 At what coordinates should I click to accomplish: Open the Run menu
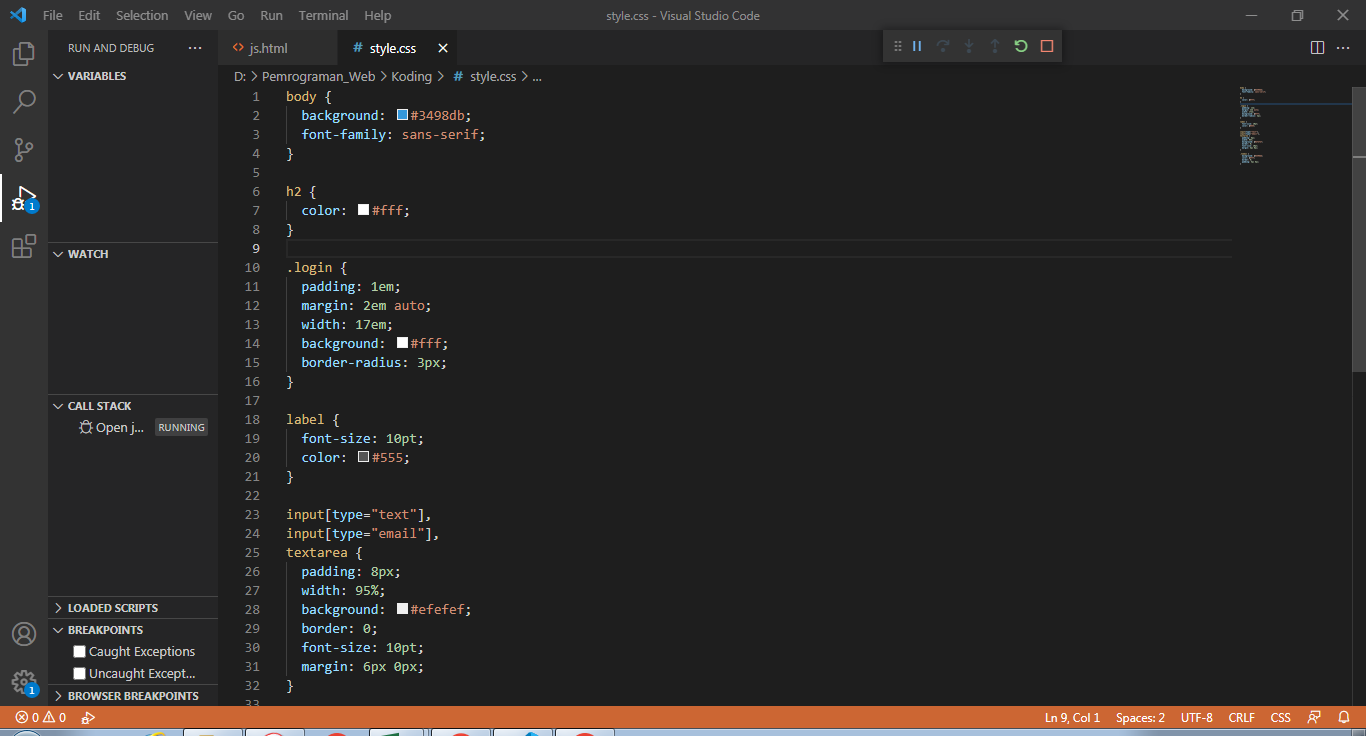[270, 15]
